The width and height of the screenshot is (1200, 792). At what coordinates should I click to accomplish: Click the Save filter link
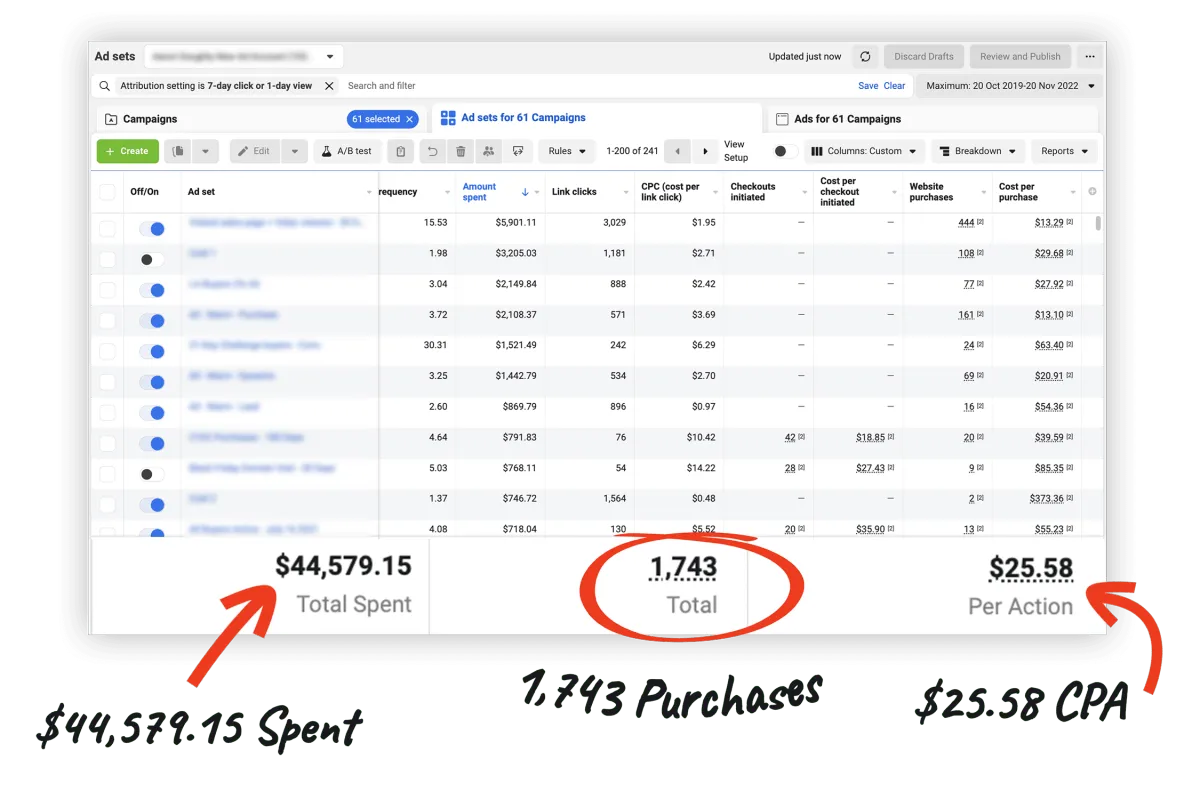click(868, 86)
